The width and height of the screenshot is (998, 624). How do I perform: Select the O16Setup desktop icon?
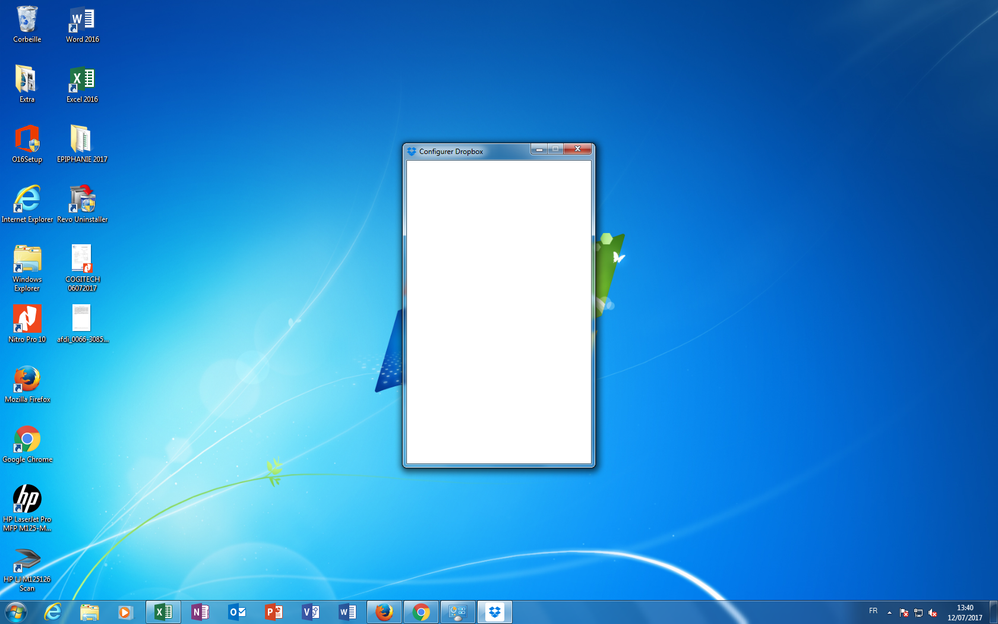tap(27, 140)
